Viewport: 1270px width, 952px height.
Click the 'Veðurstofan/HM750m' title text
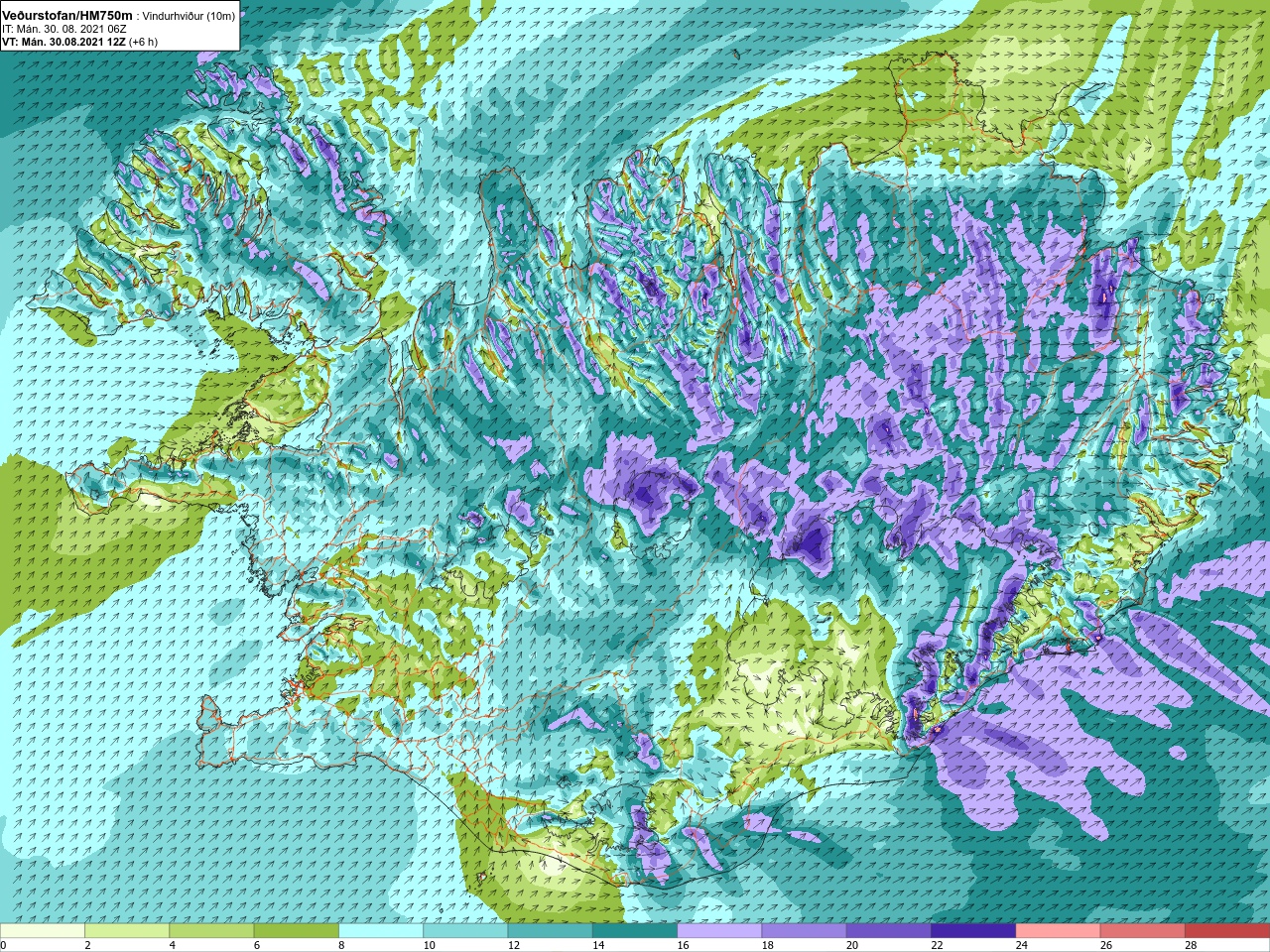click(x=67, y=15)
